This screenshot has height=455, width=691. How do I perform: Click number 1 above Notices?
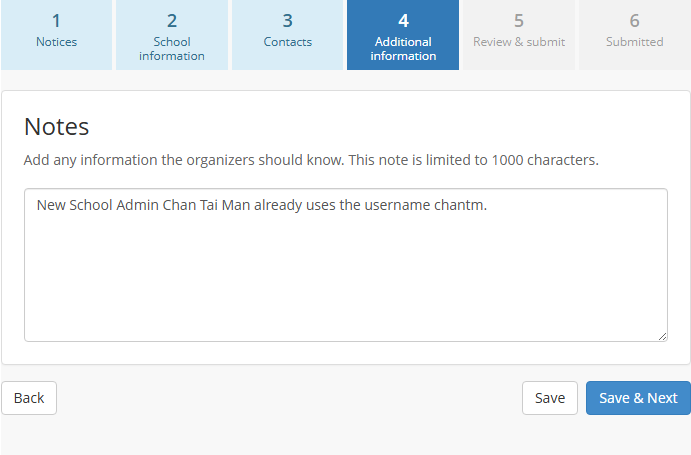click(x=56, y=21)
